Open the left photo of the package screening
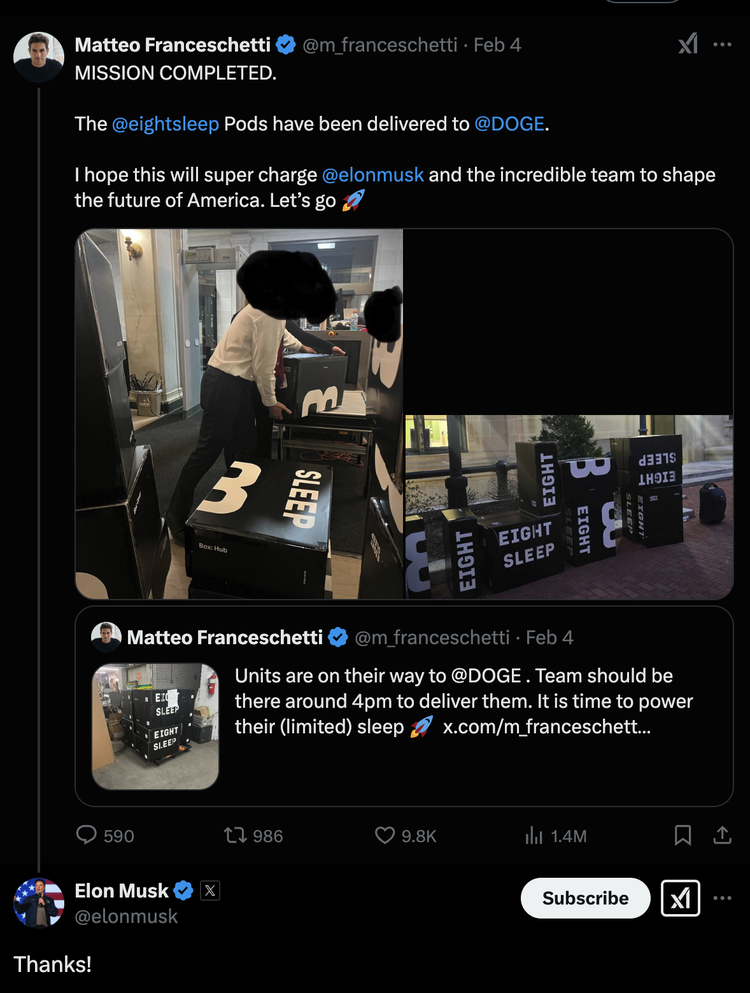Screen dimensions: 750x993 coord(239,414)
